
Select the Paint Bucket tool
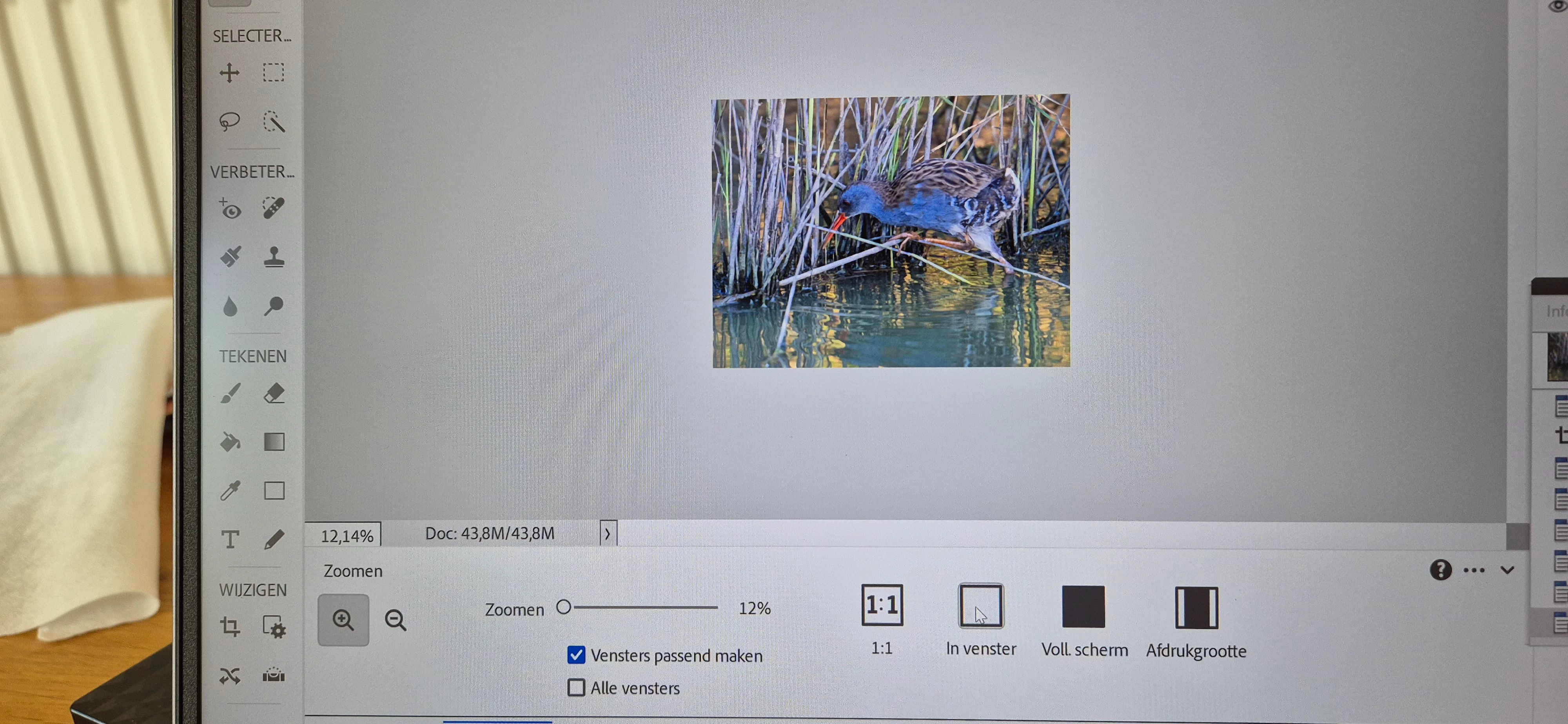230,442
